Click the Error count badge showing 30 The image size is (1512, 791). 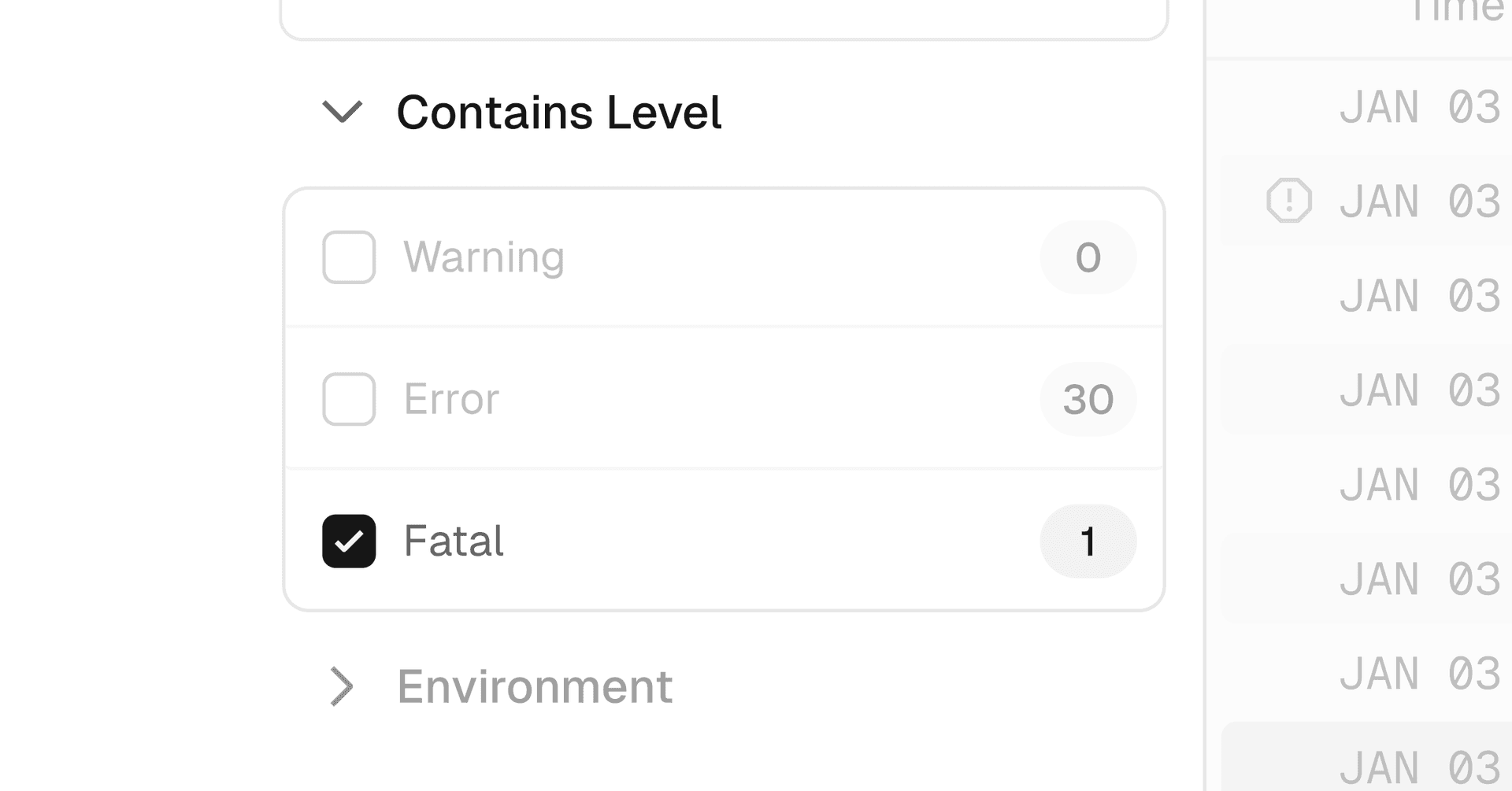[1088, 399]
